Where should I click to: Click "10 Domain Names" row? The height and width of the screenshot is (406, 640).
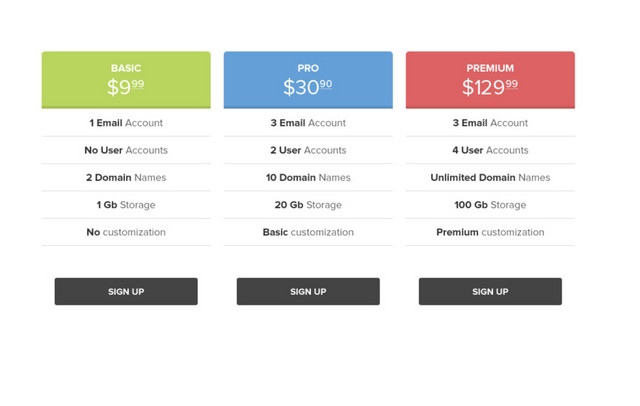pyautogui.click(x=308, y=177)
